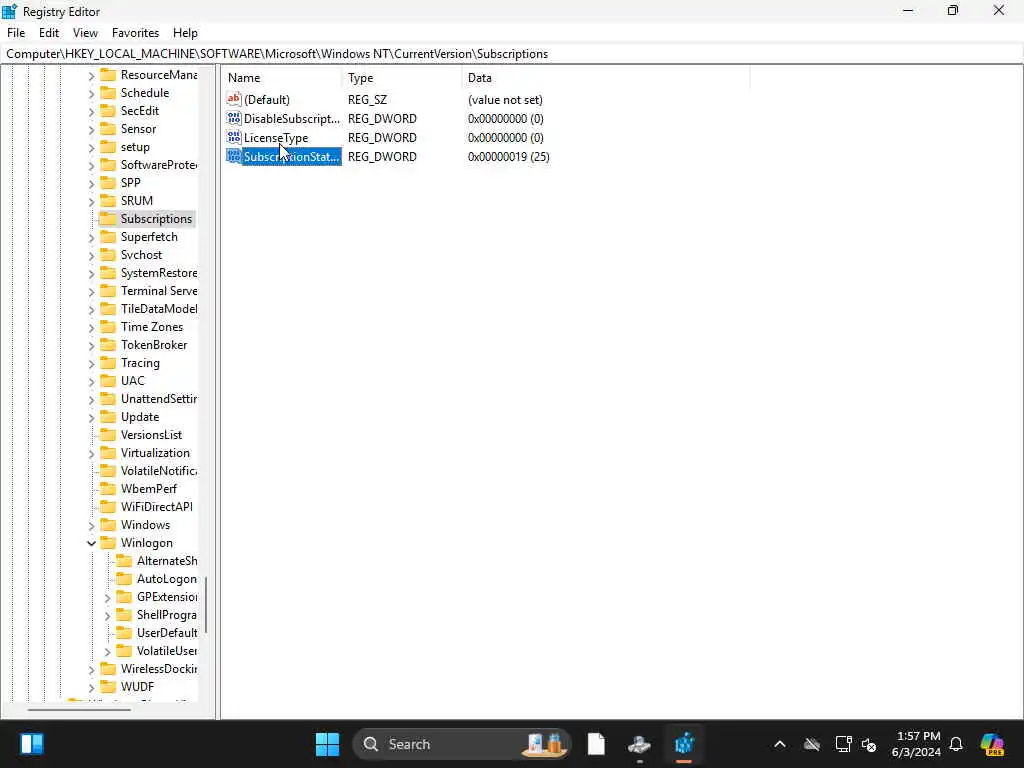Expand the setup key
This screenshot has width=1024, height=768.
click(91, 148)
